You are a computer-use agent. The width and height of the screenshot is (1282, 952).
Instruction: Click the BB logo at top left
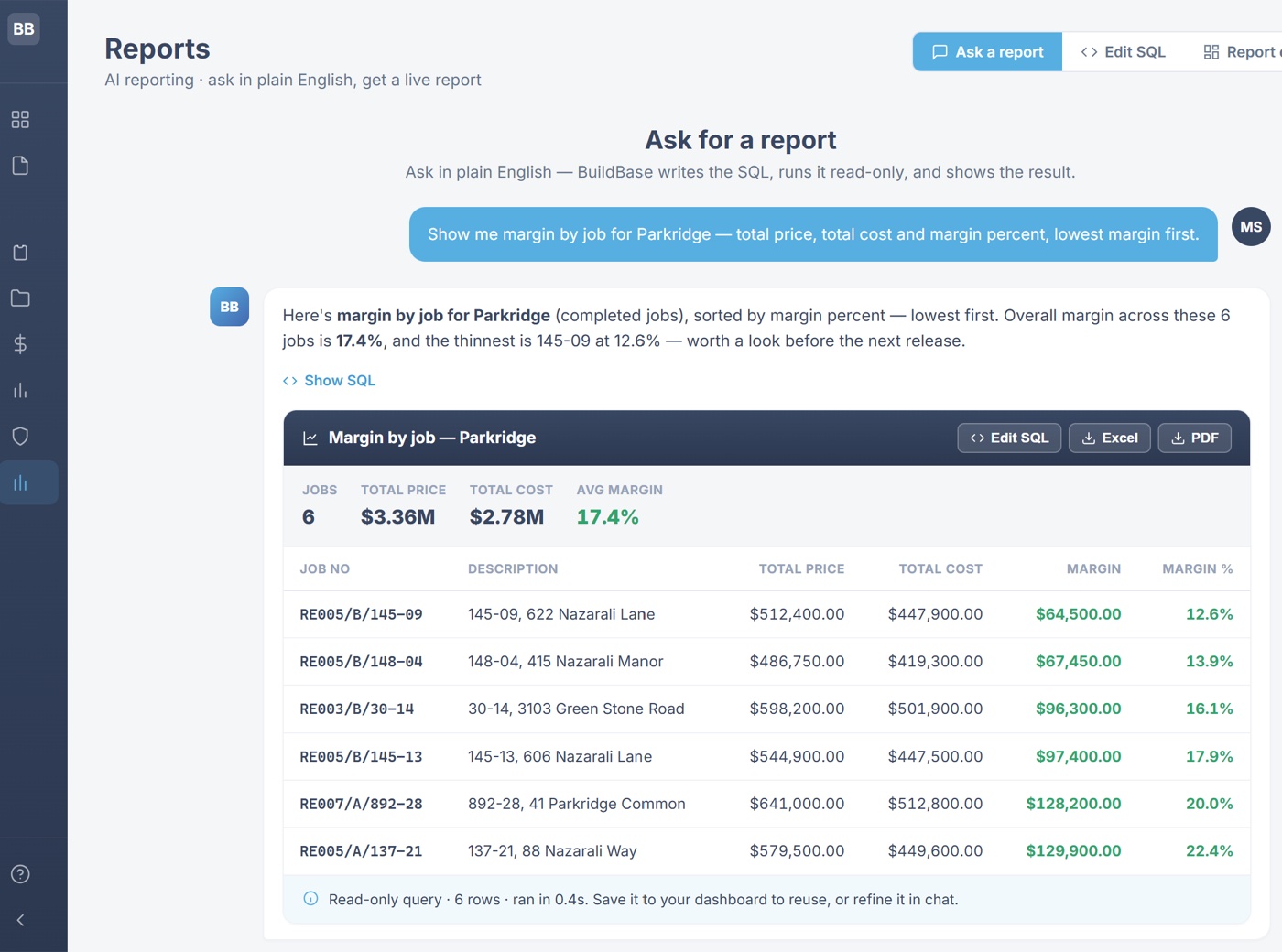point(24,28)
